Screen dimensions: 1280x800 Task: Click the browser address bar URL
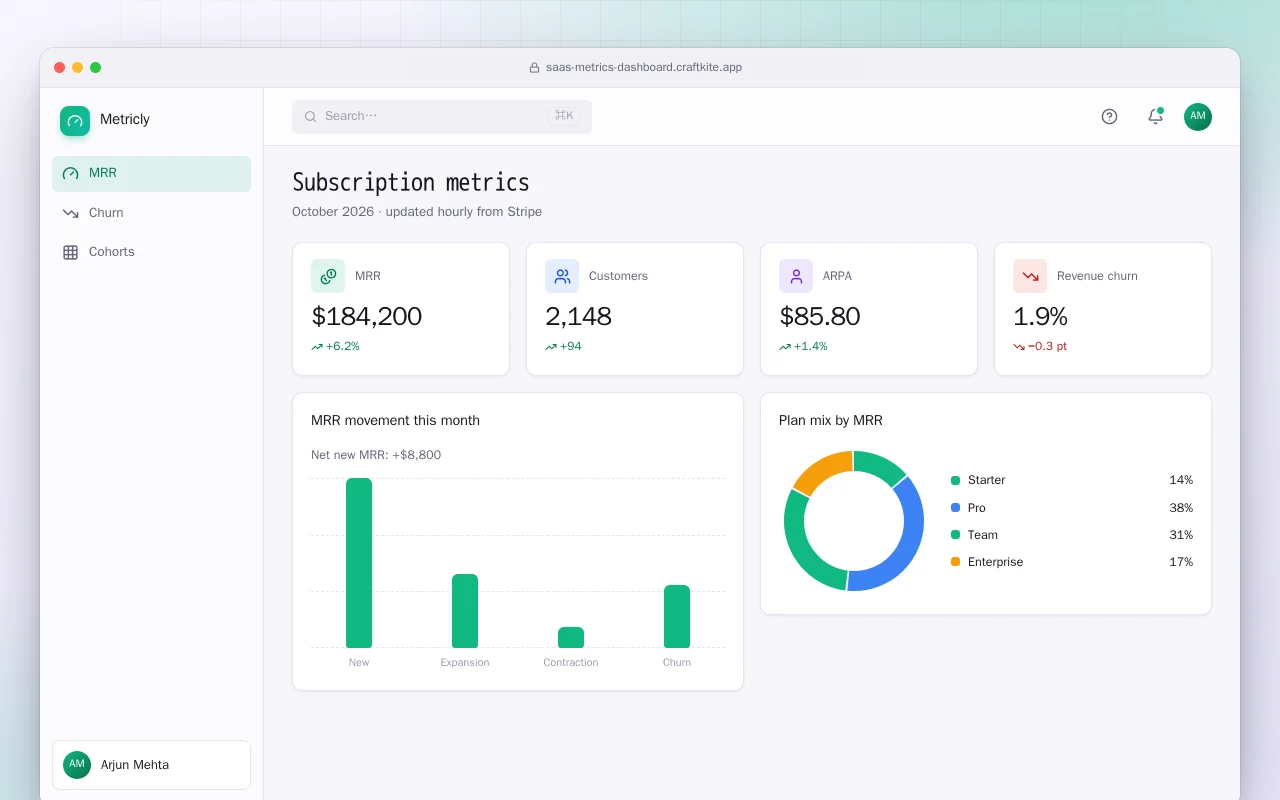644,68
